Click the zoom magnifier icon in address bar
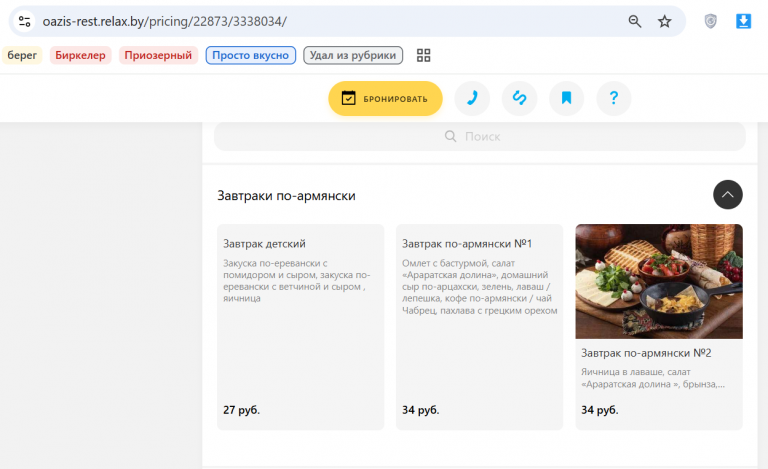This screenshot has height=469, width=768. tap(635, 22)
